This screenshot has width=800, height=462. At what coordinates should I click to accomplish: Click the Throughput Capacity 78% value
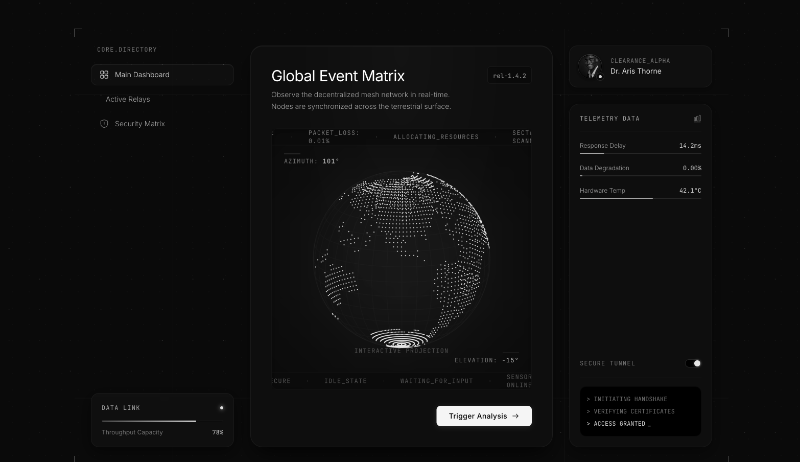[218, 432]
